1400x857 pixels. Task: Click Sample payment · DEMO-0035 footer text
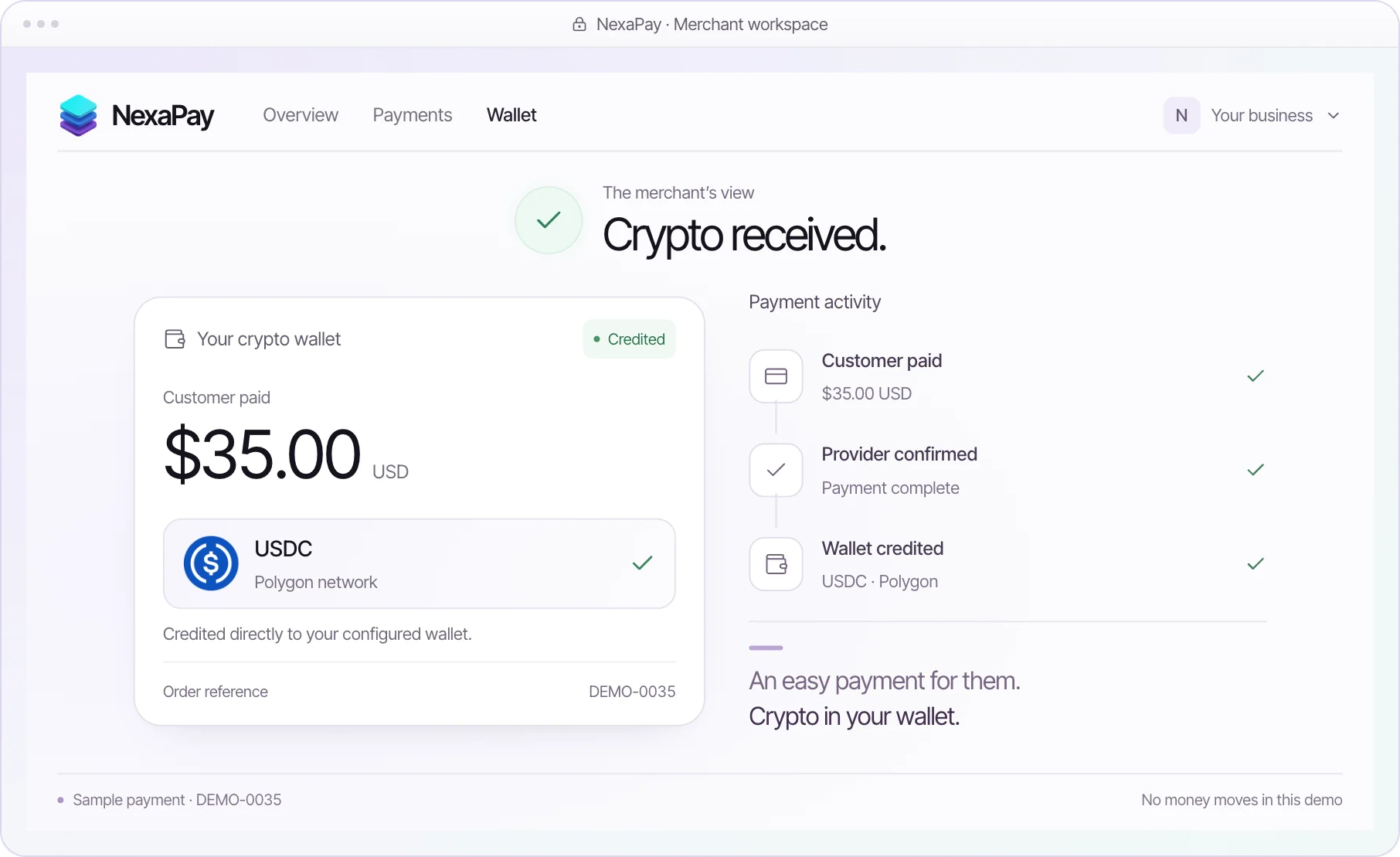pos(177,800)
